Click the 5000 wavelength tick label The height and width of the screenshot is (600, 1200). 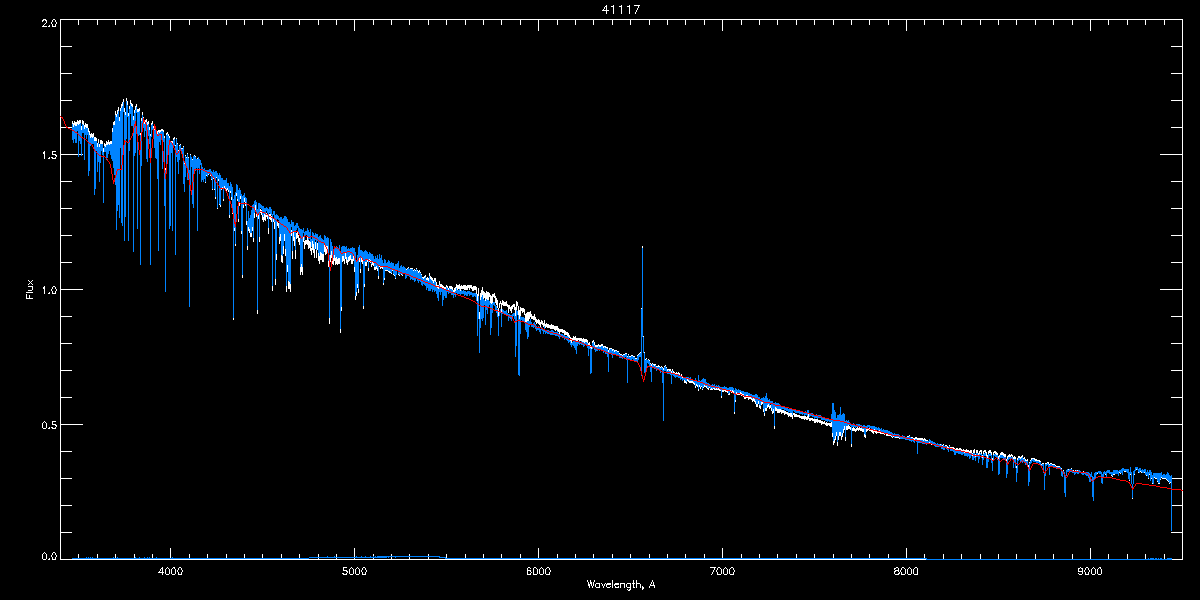click(354, 570)
